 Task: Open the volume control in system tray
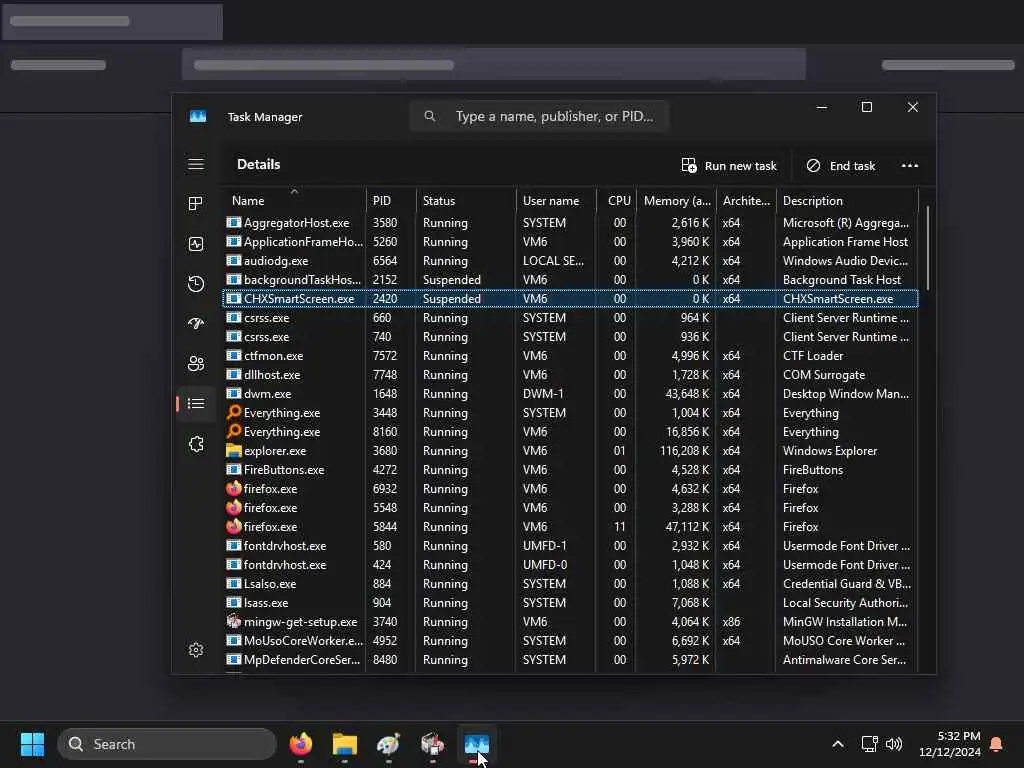click(894, 744)
